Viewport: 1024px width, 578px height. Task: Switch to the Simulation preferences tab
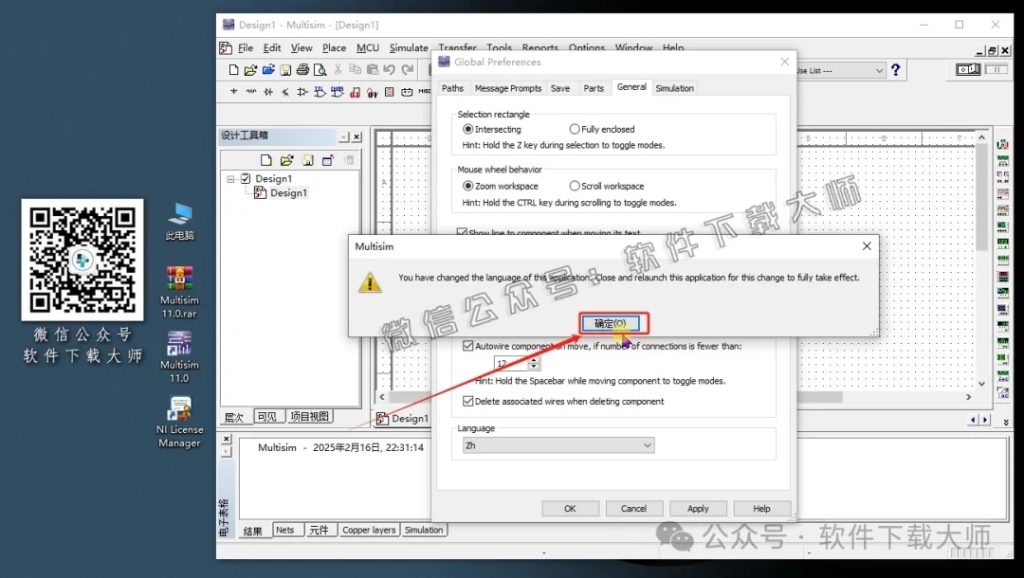coord(674,88)
